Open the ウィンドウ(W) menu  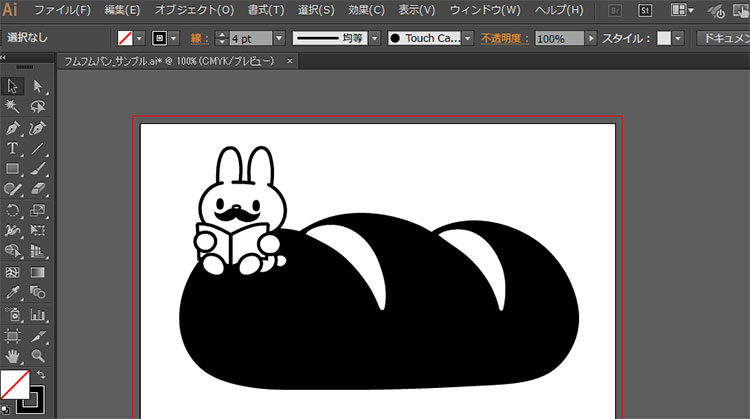[485, 10]
